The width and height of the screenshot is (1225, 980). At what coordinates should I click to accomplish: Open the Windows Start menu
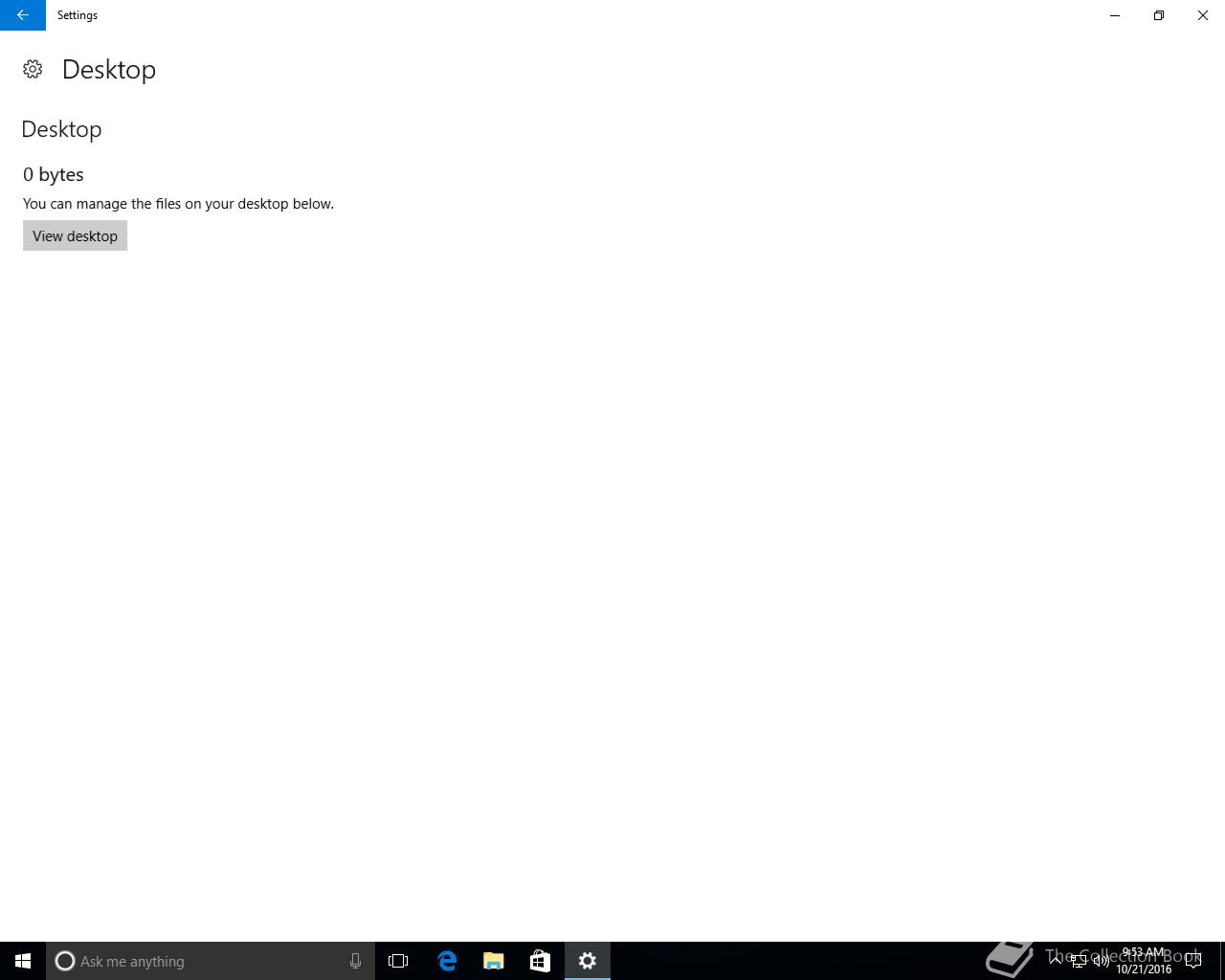click(x=23, y=961)
